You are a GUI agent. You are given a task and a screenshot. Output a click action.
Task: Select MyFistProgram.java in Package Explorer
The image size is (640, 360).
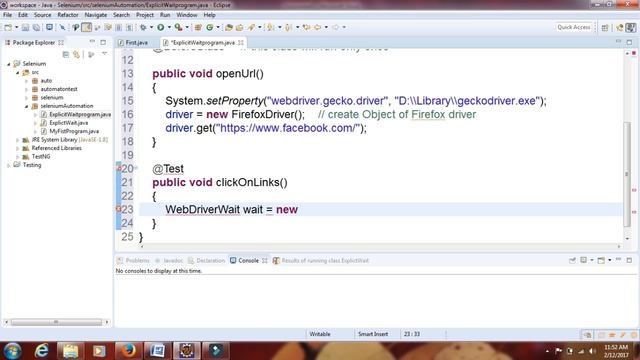[73, 131]
